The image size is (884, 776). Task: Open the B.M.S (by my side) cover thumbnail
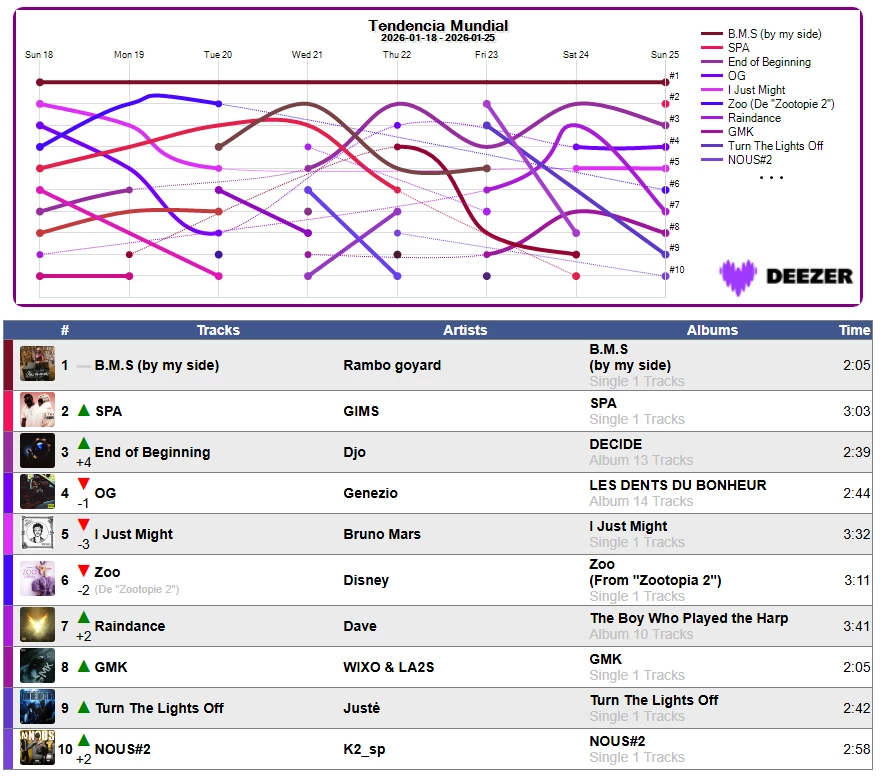[x=37, y=364]
